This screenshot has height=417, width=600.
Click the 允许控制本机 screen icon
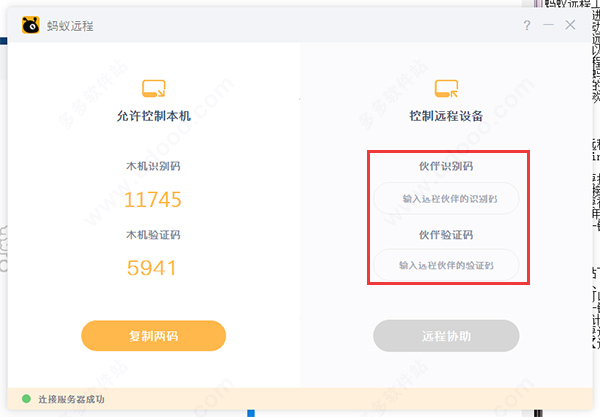154,88
